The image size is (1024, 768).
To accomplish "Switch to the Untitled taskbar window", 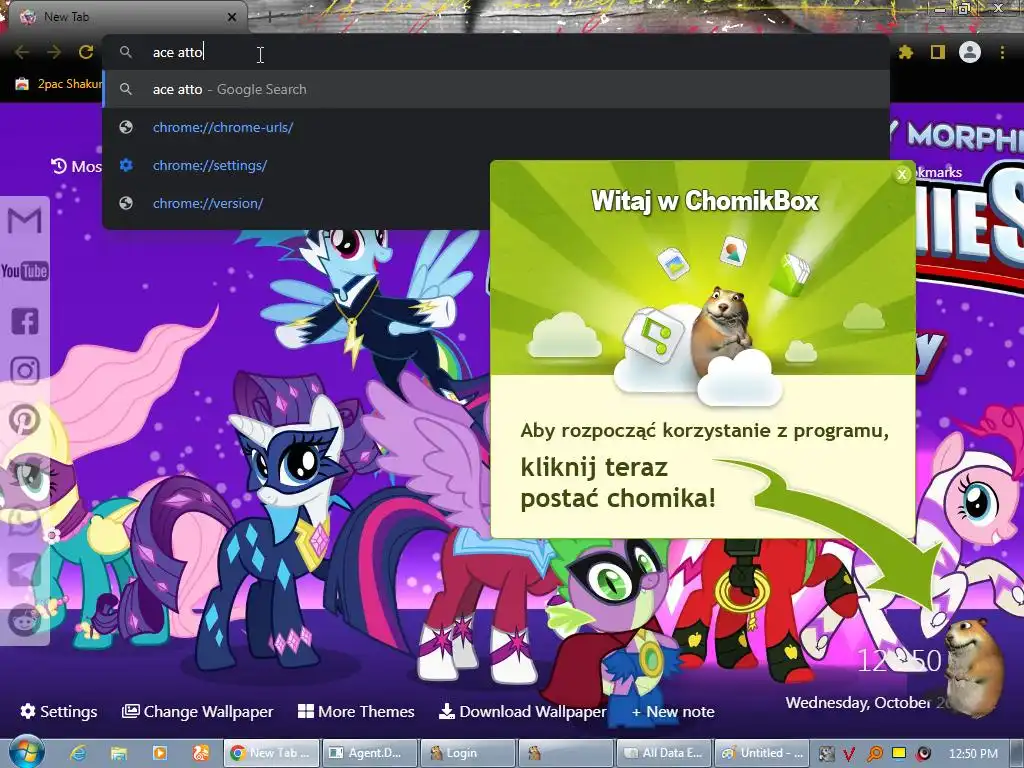I will coord(763,753).
